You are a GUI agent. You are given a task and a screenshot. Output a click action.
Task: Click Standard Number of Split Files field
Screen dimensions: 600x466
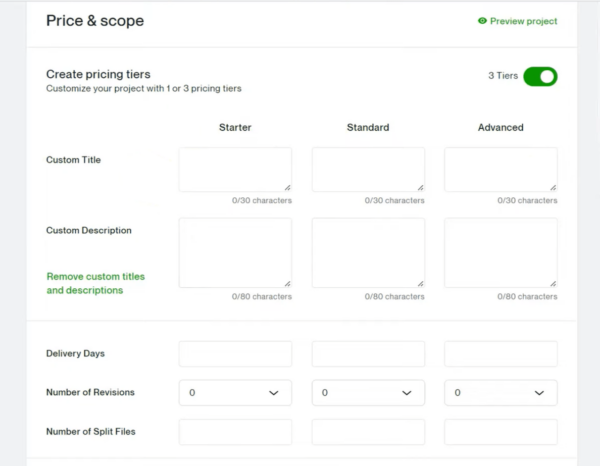point(368,432)
